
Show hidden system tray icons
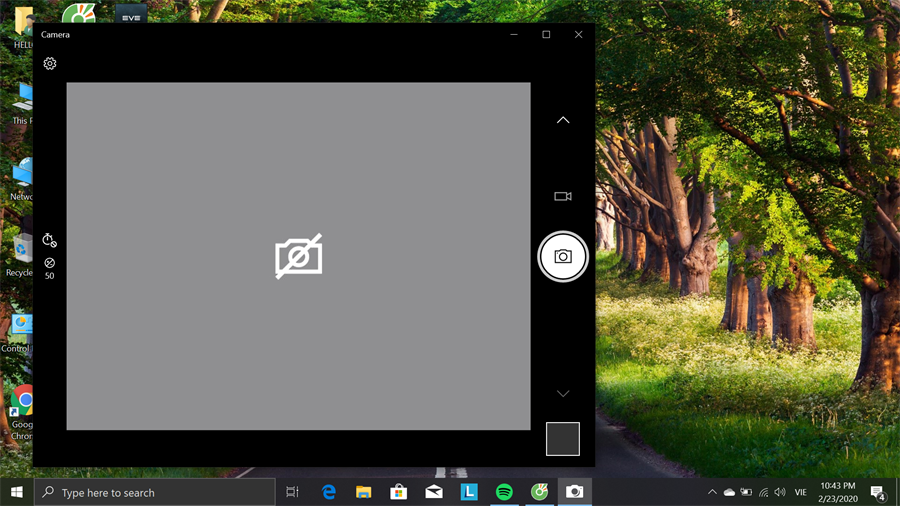712,492
